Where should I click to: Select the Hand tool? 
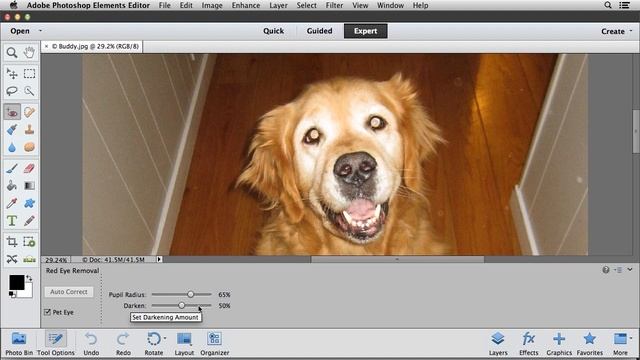pyautogui.click(x=29, y=53)
